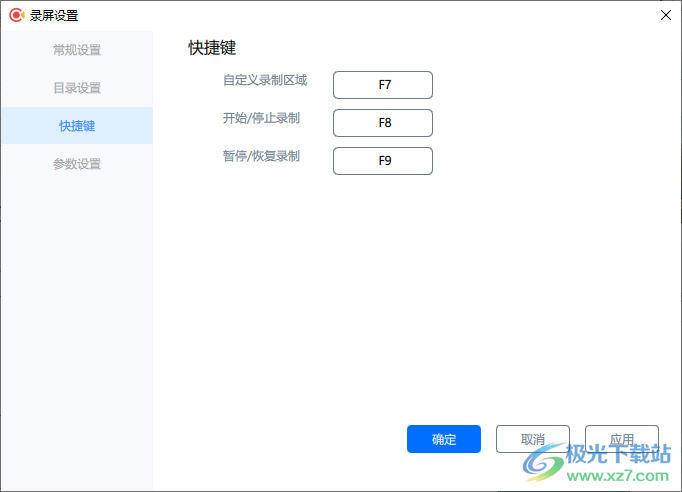Switch to 目录设置 in sidebar
Screen dimensions: 682x492
click(x=77, y=88)
